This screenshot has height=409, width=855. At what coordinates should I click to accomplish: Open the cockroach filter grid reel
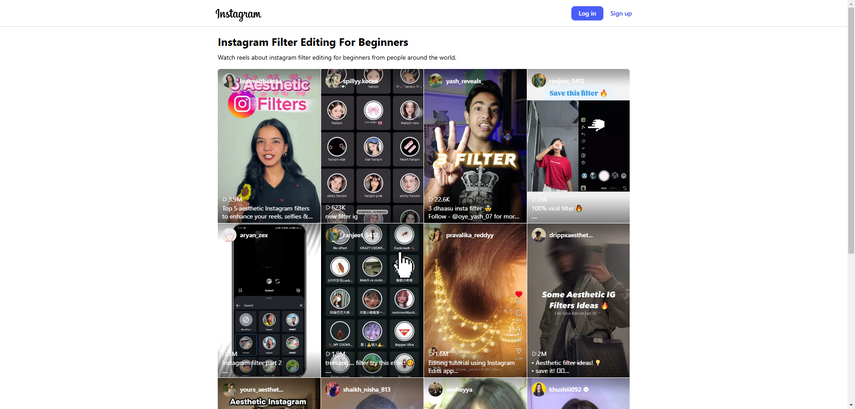tap(372, 300)
